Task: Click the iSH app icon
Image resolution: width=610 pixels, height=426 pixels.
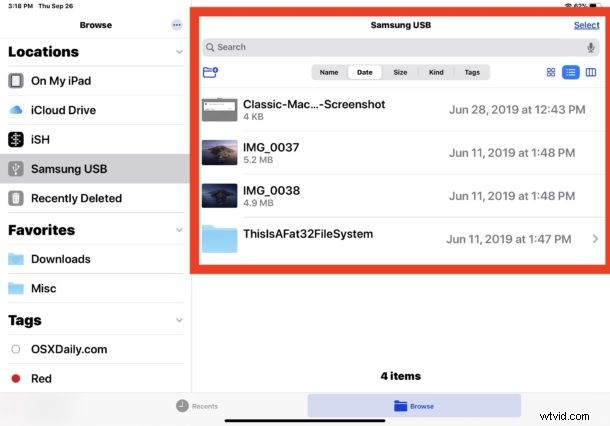Action: [x=16, y=139]
